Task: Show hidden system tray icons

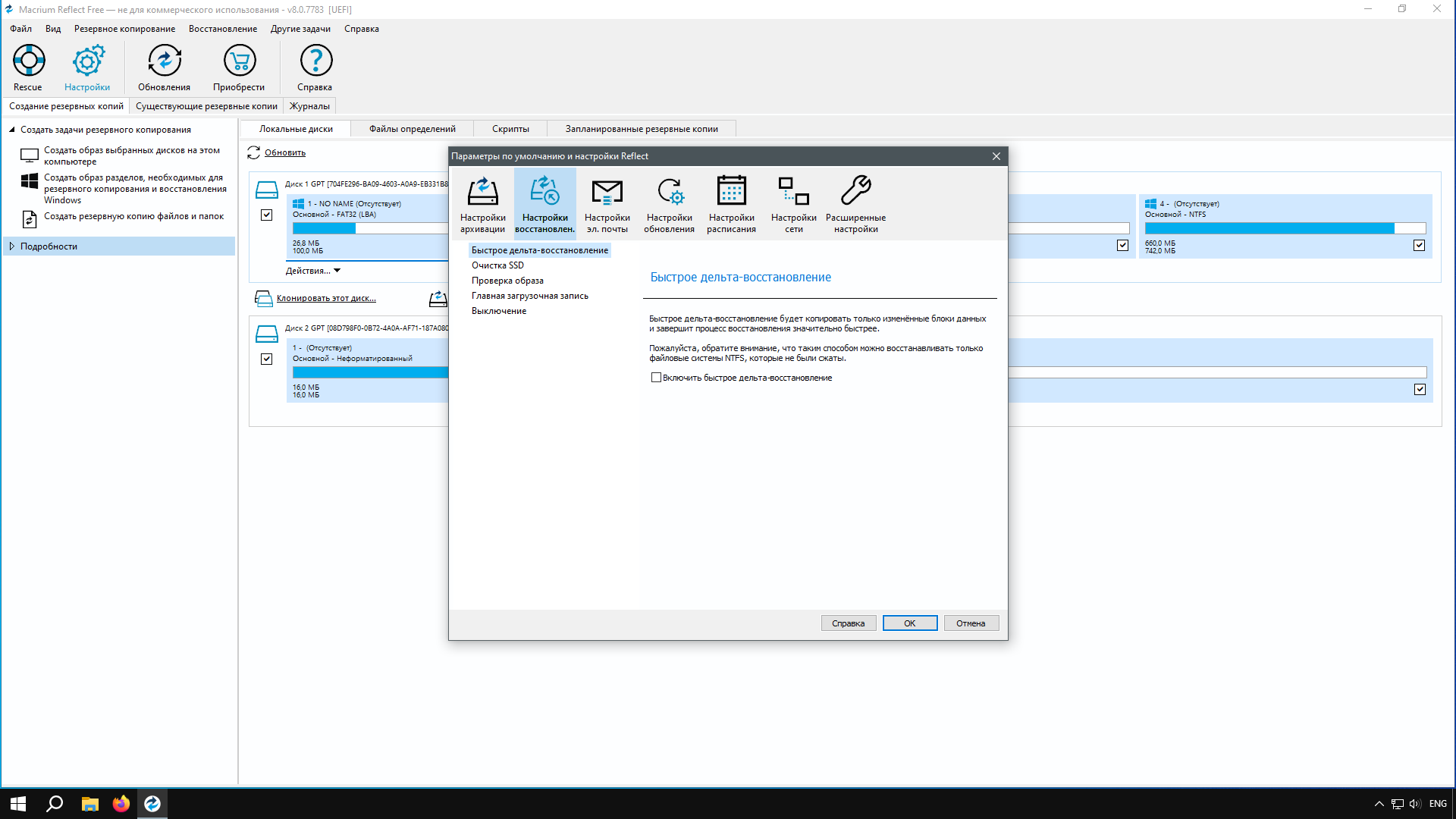Action: 1379,804
